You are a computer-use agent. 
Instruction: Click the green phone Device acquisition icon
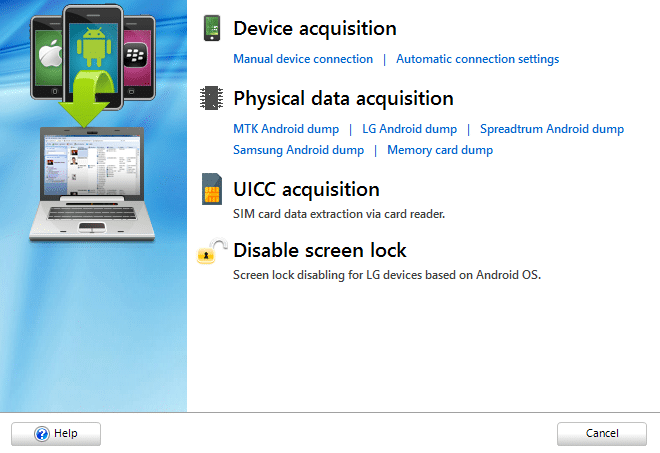212,28
